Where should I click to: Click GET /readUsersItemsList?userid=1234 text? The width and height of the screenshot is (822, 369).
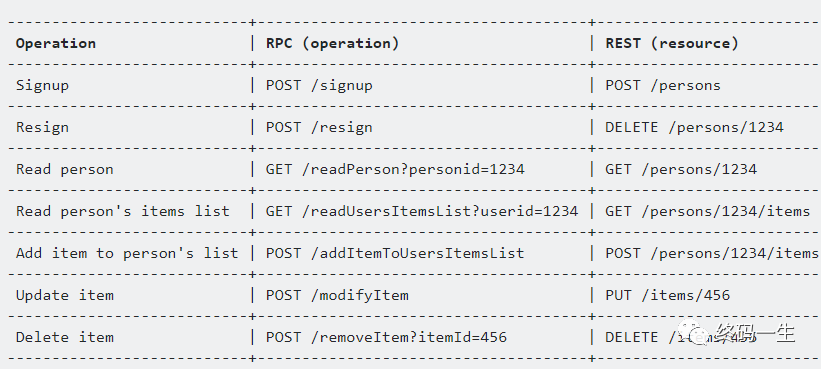[x=422, y=211]
